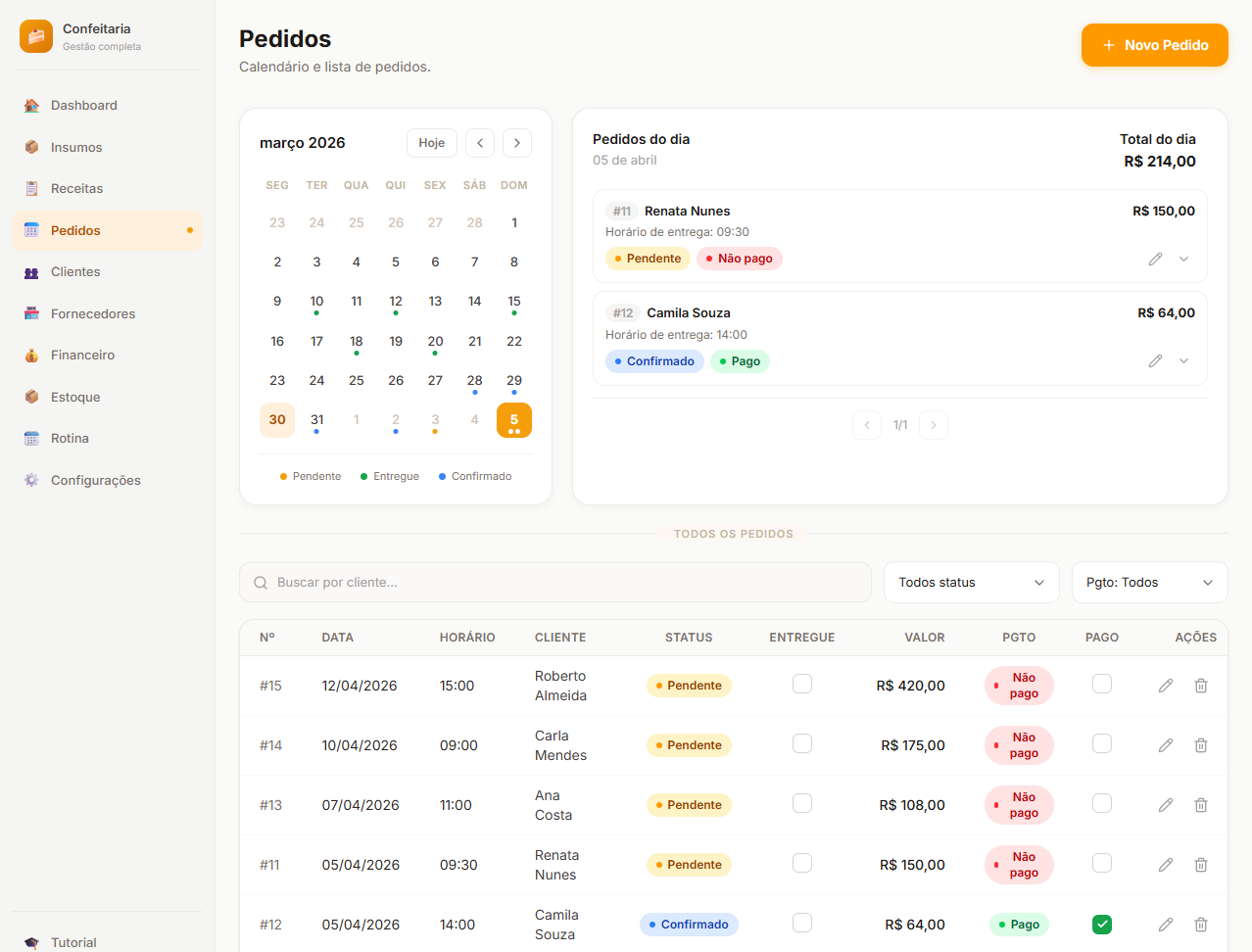Go to previous month in calendar
The image size is (1252, 952).
point(480,143)
